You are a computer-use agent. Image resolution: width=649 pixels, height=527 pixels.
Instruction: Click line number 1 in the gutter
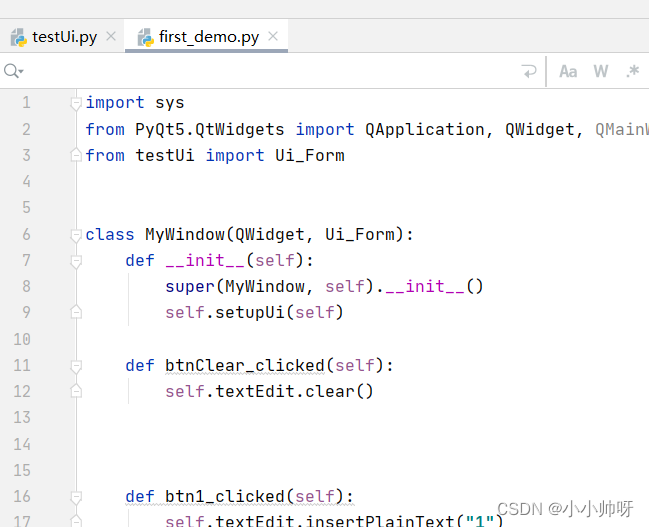26,103
